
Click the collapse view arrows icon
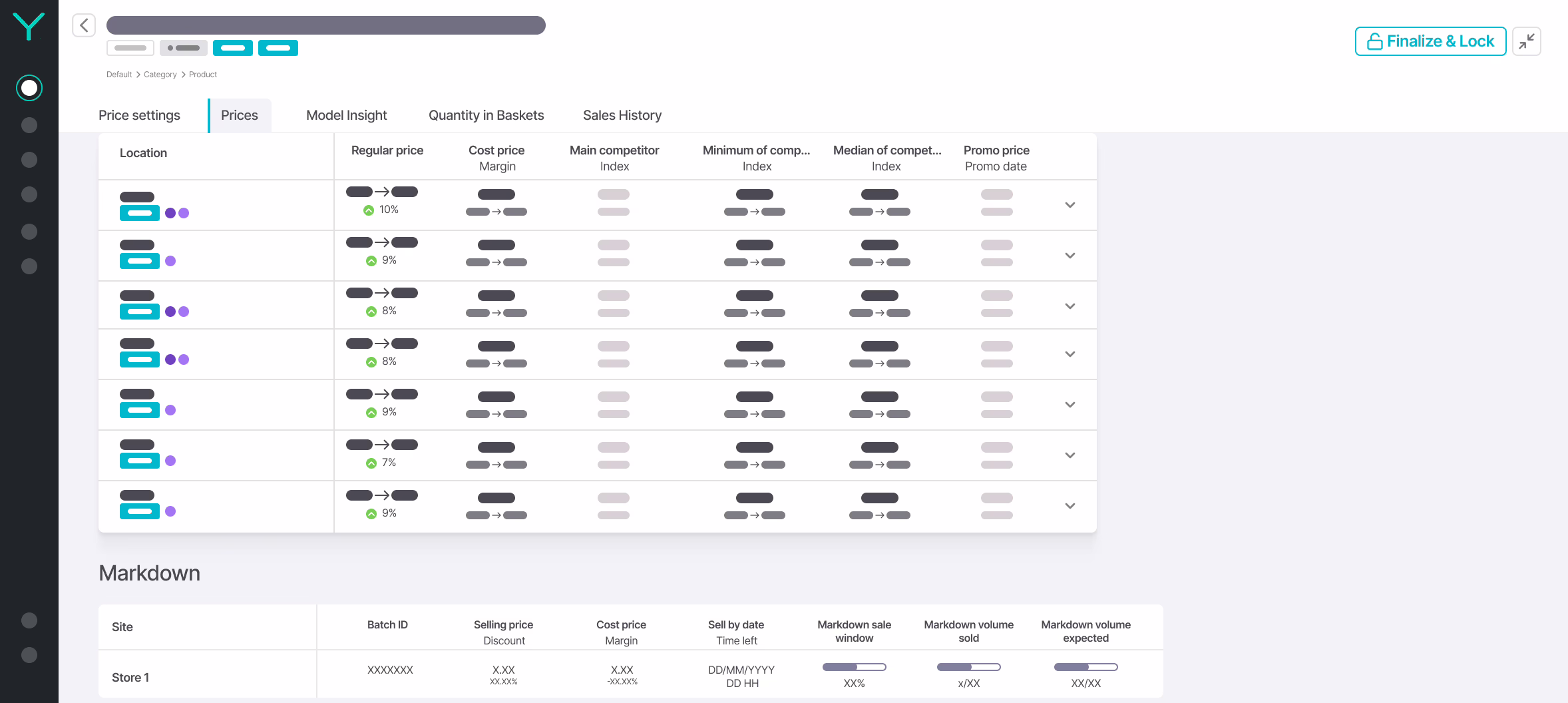point(1526,41)
